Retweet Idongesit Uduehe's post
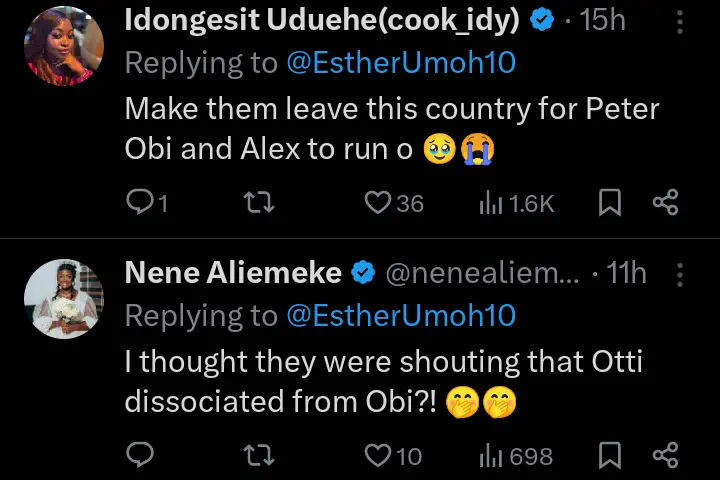This screenshot has width=720, height=480. pos(258,203)
